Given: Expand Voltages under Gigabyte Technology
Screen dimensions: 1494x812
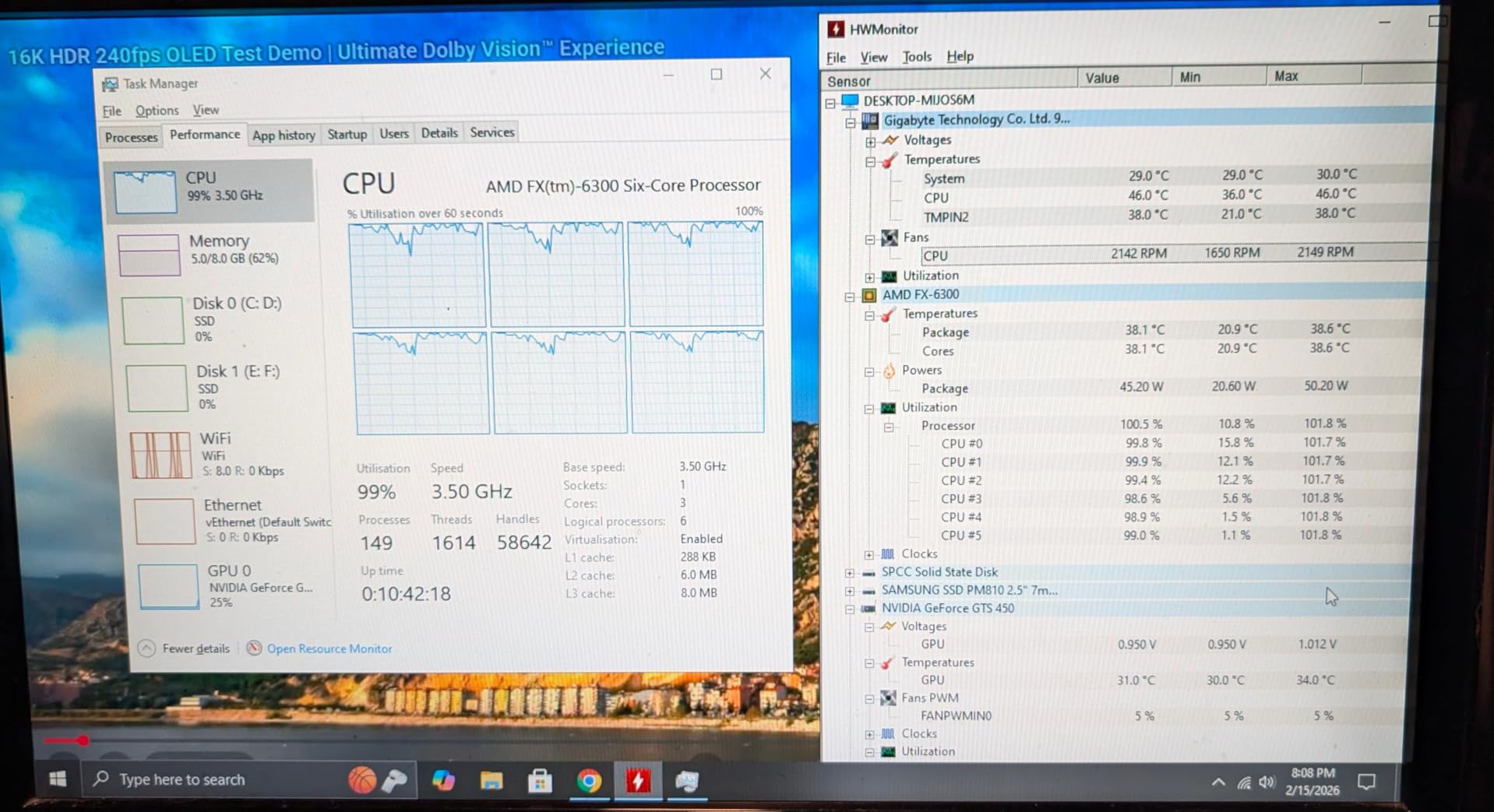Looking at the screenshot, I should pyautogui.click(x=870, y=142).
